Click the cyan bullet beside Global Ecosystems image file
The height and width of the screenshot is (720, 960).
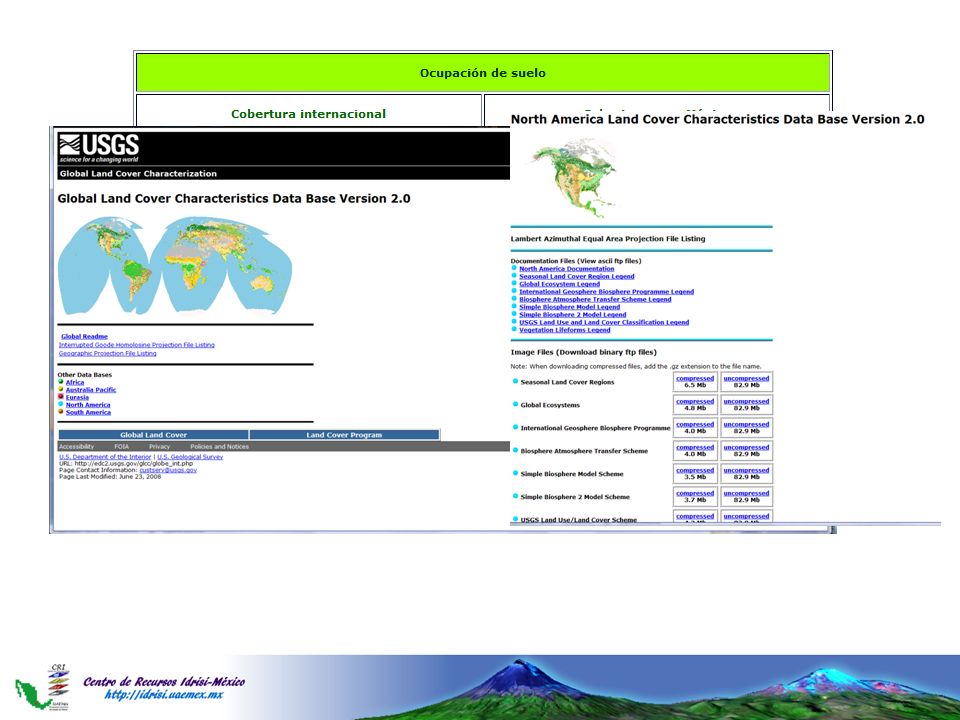[x=516, y=404]
